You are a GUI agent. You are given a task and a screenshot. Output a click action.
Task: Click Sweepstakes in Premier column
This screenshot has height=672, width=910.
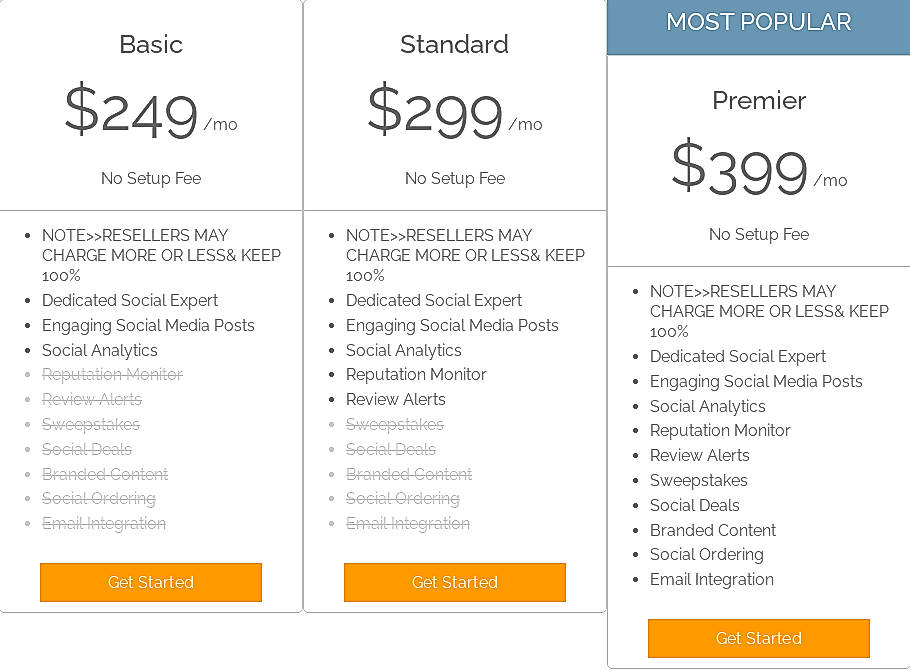(698, 480)
